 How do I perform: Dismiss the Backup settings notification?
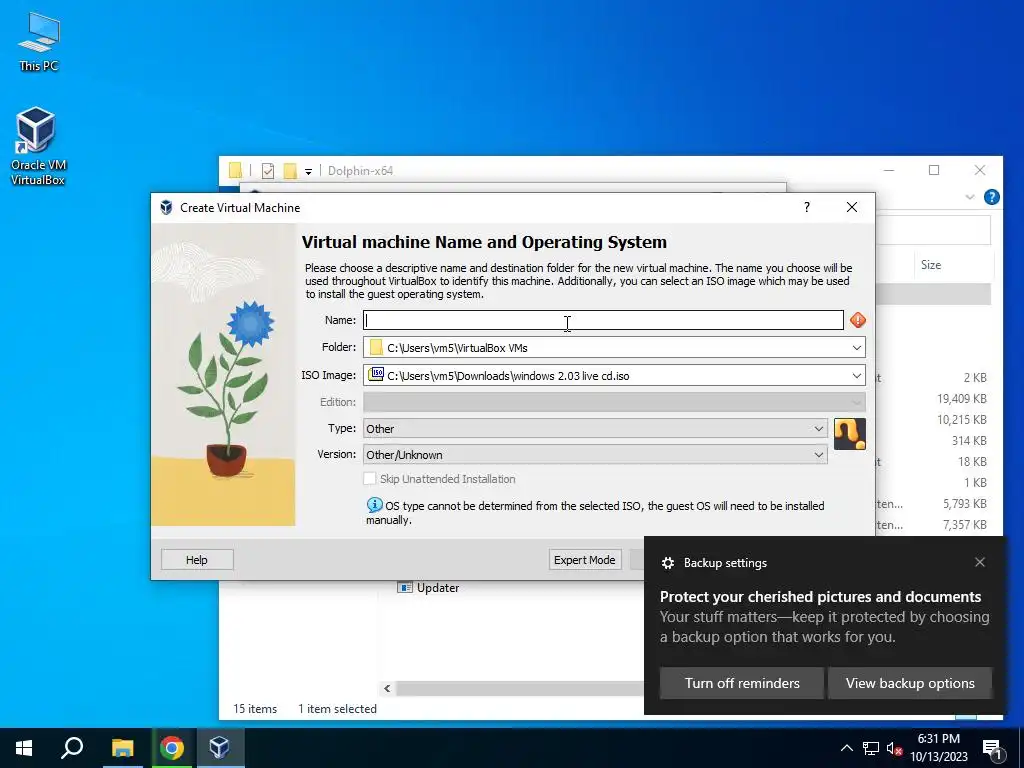tap(980, 562)
